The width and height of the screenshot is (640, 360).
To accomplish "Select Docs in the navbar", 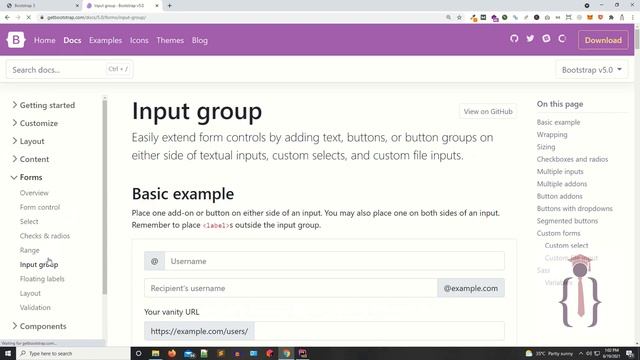I will [72, 40].
